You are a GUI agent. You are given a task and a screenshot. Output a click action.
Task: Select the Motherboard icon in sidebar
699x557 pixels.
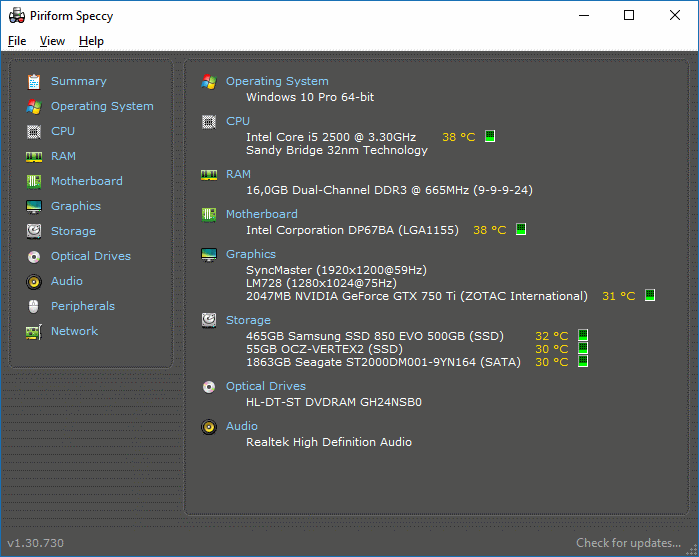(x=34, y=182)
